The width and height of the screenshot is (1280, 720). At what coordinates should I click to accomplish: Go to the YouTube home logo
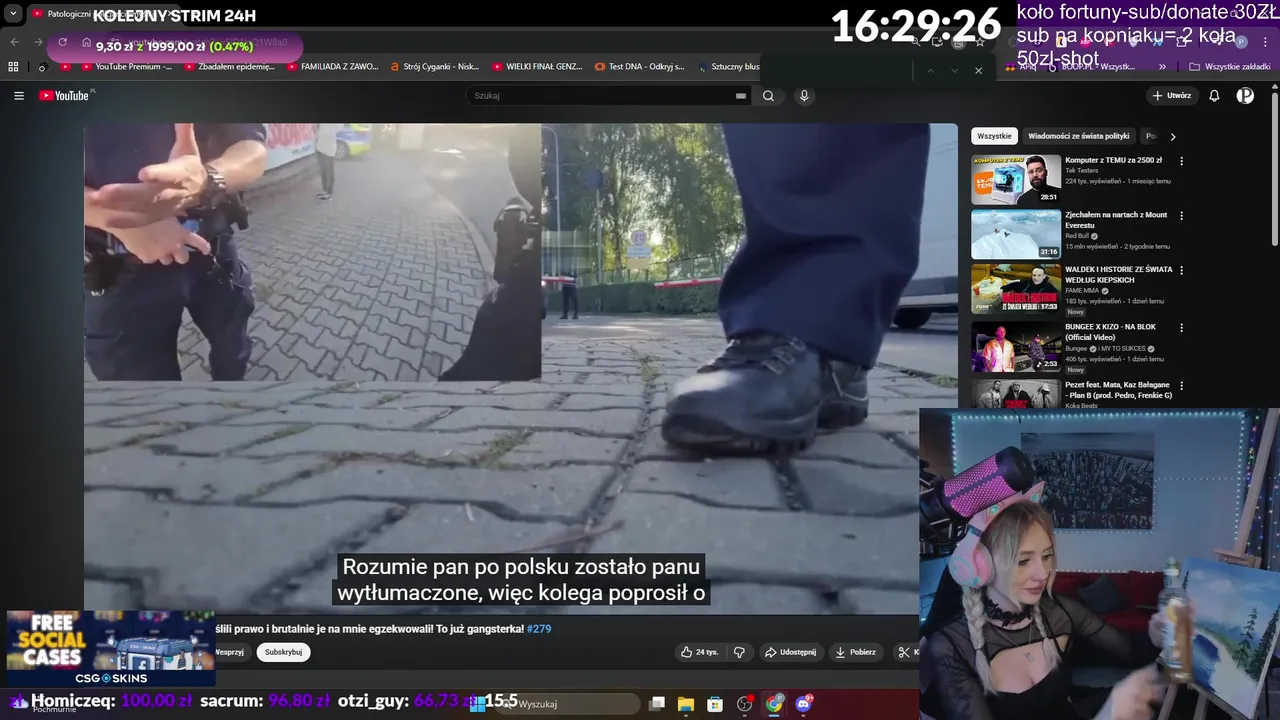pyautogui.click(x=66, y=96)
